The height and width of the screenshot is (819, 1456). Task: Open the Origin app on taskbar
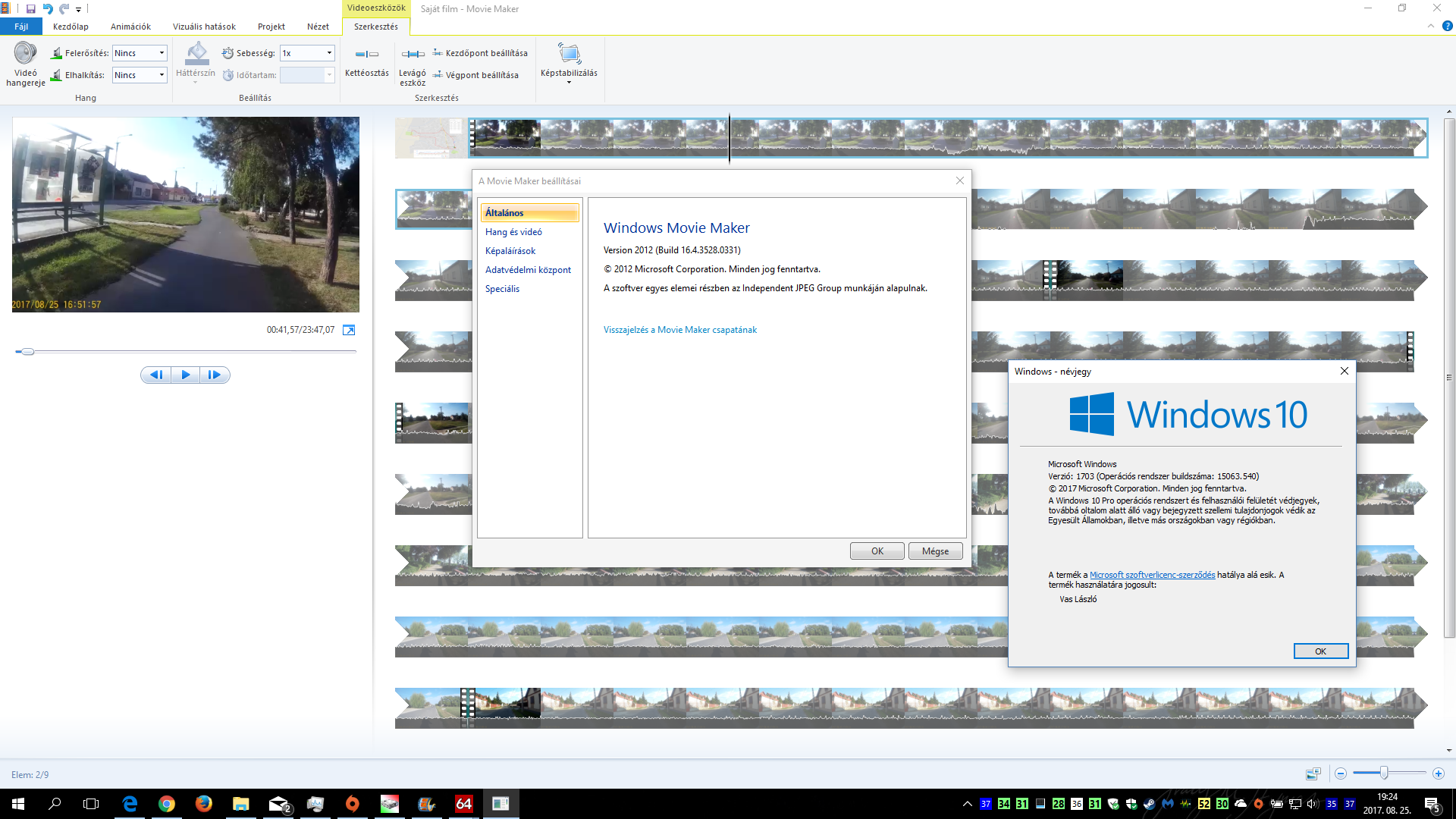[x=353, y=804]
